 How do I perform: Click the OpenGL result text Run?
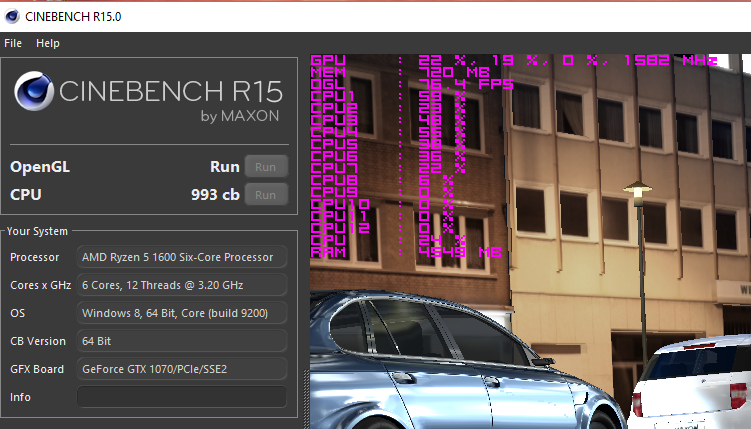(x=225, y=167)
